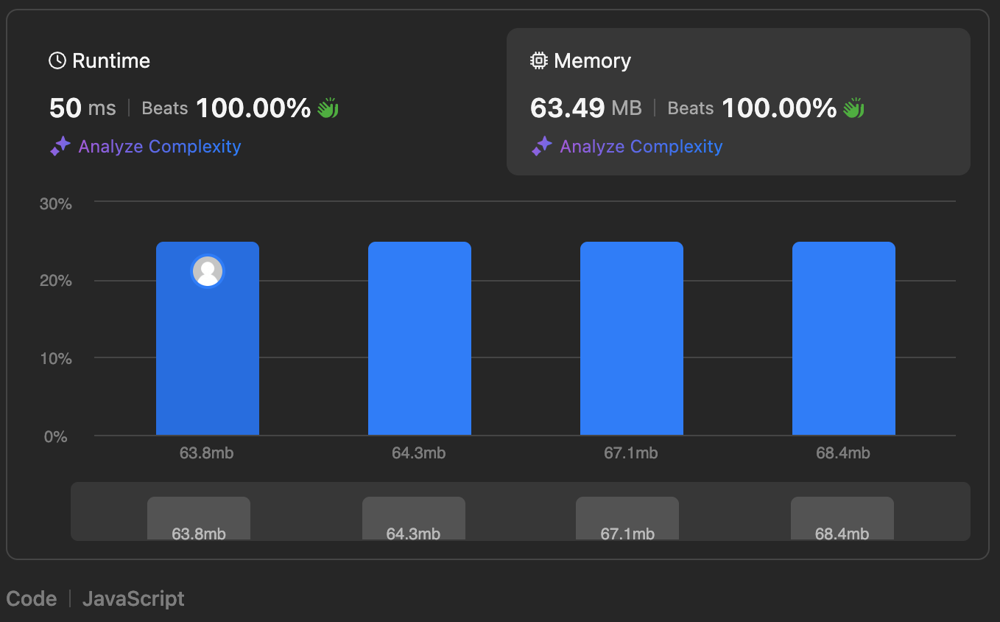Image resolution: width=1000 pixels, height=622 pixels.
Task: Select the 64.3mb bar in the chart
Action: pyautogui.click(x=419, y=338)
